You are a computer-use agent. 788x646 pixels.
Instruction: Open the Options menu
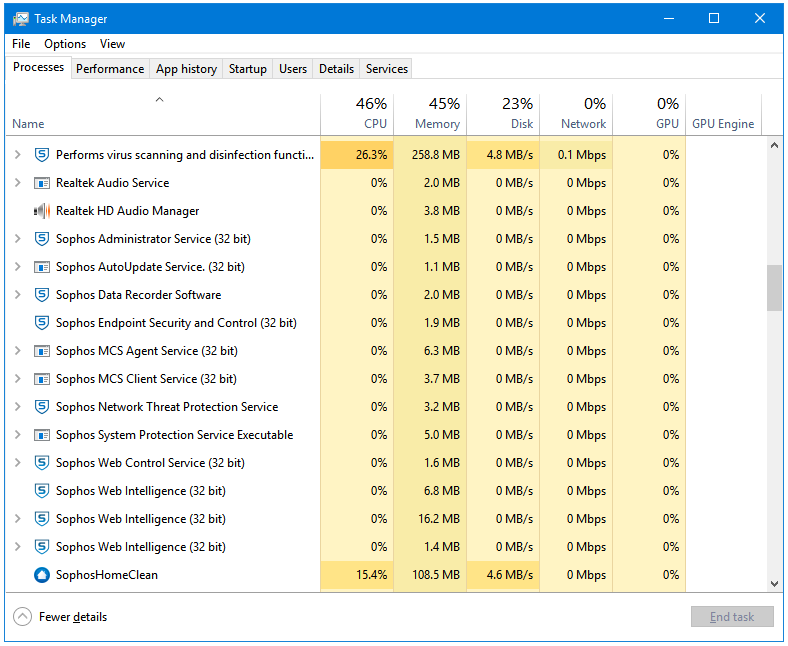[65, 44]
